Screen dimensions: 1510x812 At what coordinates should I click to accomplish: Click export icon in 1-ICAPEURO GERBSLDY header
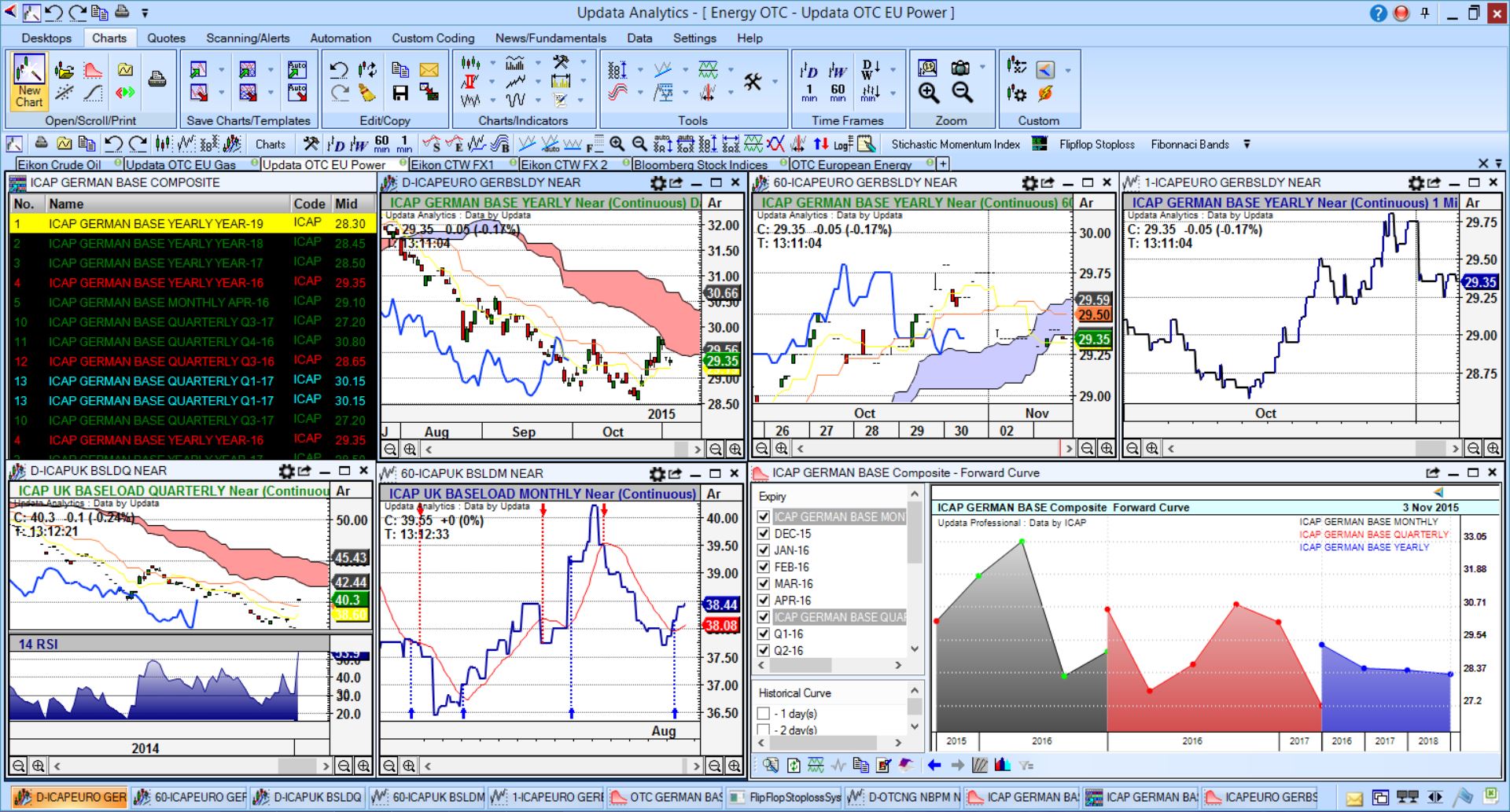click(x=1434, y=182)
